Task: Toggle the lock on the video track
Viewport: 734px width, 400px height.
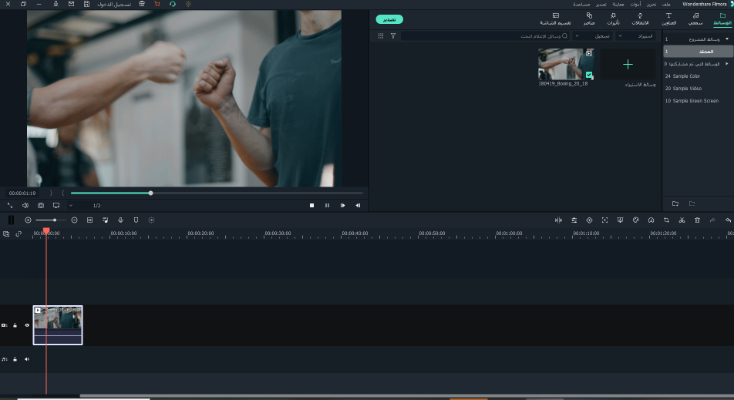Action: pyautogui.click(x=15, y=325)
